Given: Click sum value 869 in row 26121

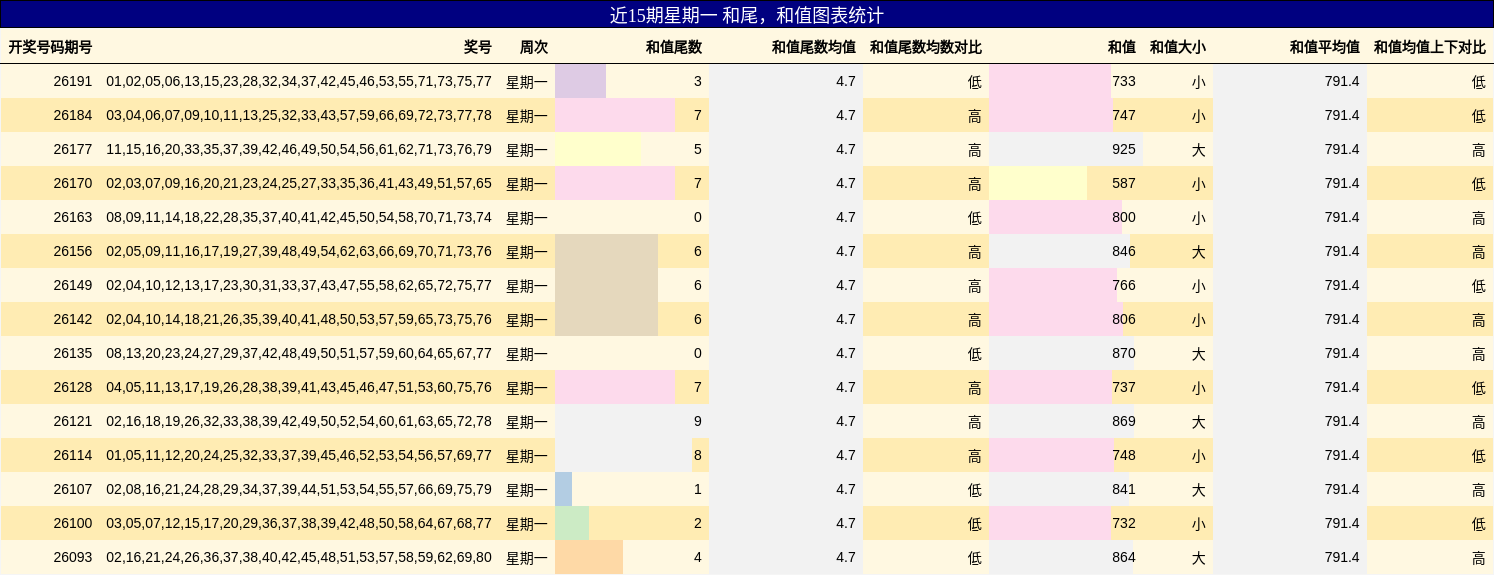Looking at the screenshot, I should point(1124,421).
